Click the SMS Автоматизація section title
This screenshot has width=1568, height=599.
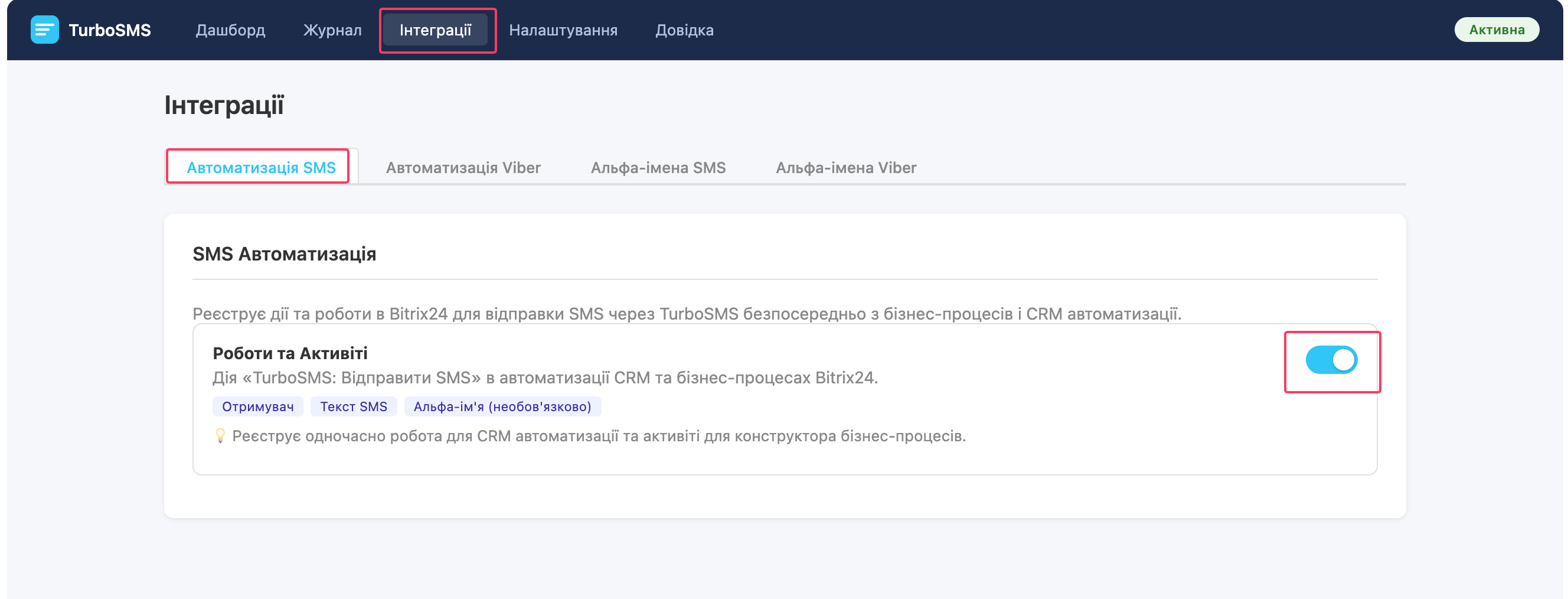(x=285, y=254)
